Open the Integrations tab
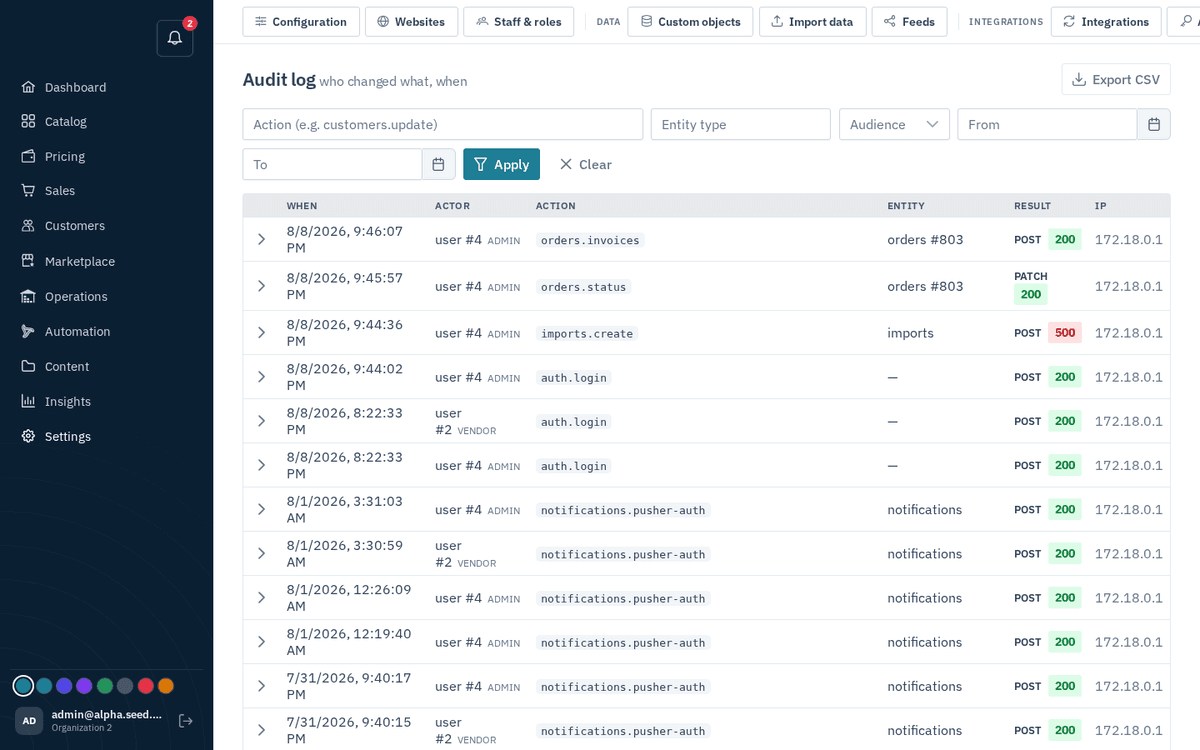Image resolution: width=1200 pixels, height=750 pixels. coord(1106,21)
